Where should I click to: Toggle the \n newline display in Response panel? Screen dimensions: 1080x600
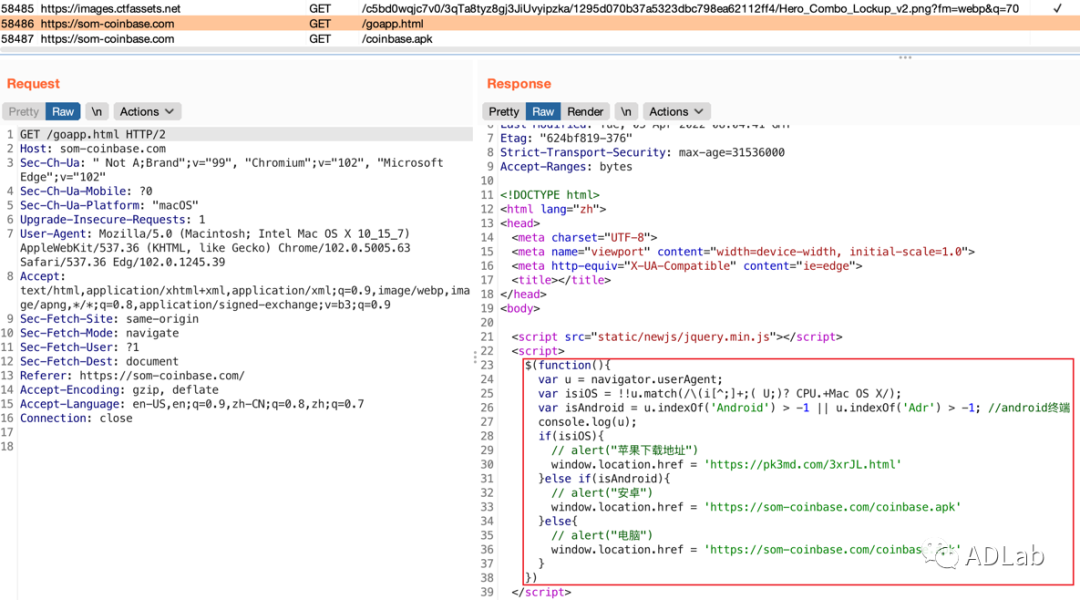[625, 112]
